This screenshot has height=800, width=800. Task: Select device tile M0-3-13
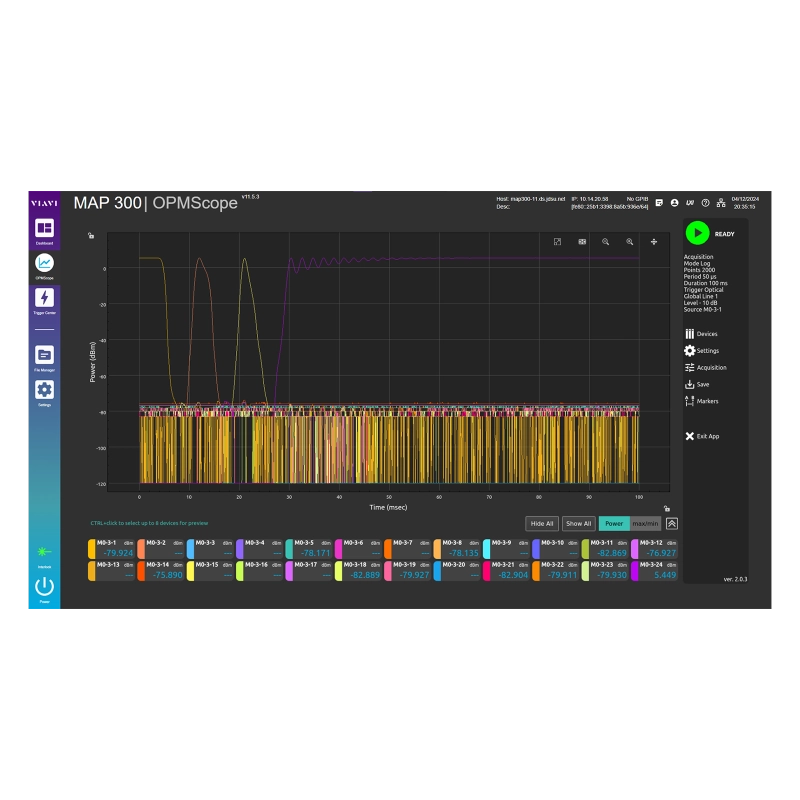pos(111,570)
